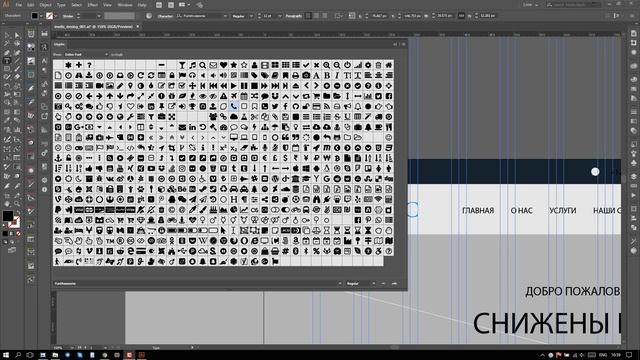Align paragraph right in control bar
Image resolution: width=640 pixels, height=360 pixels.
point(325,16)
